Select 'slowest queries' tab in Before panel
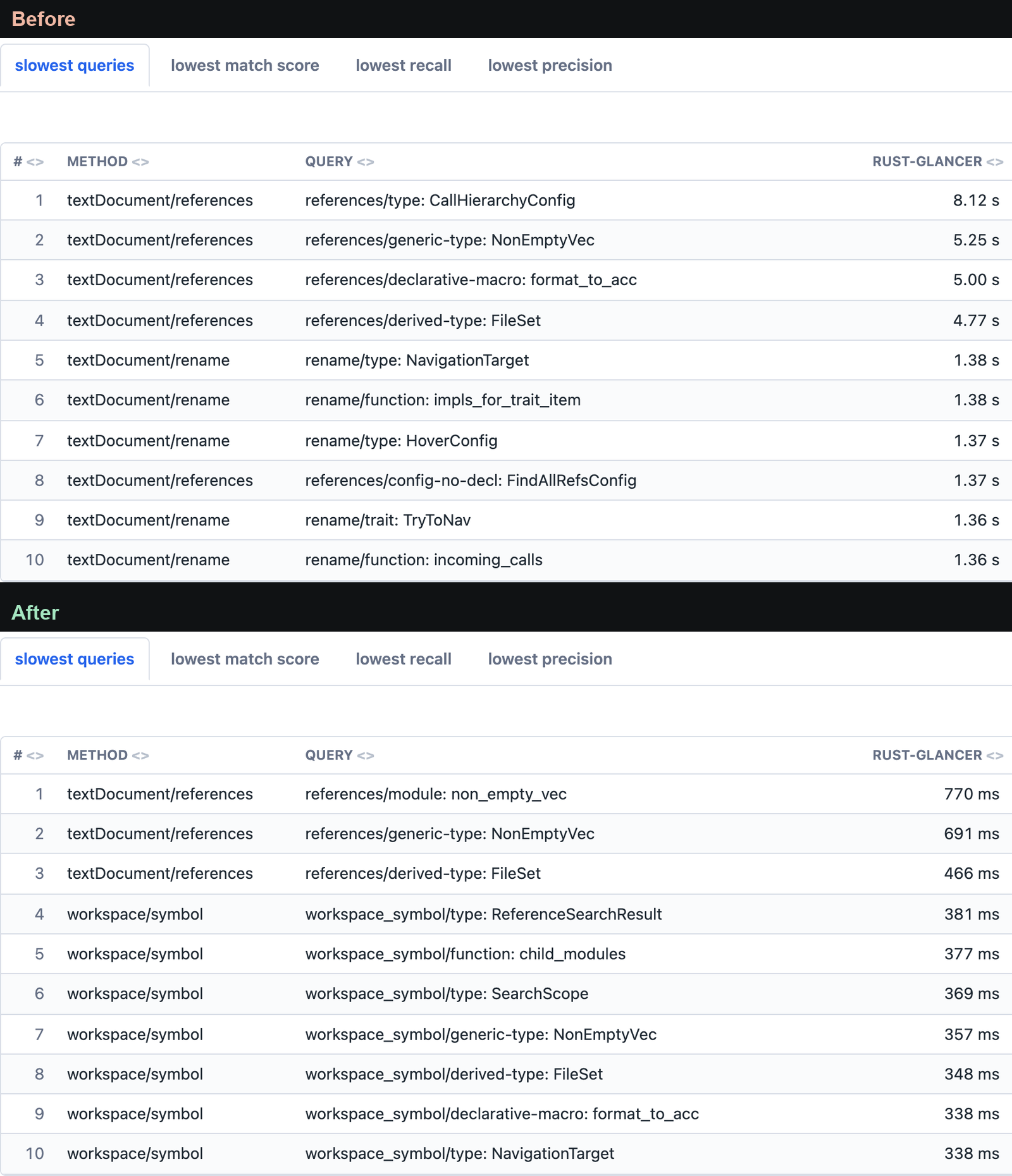The image size is (1012, 1176). 75,66
